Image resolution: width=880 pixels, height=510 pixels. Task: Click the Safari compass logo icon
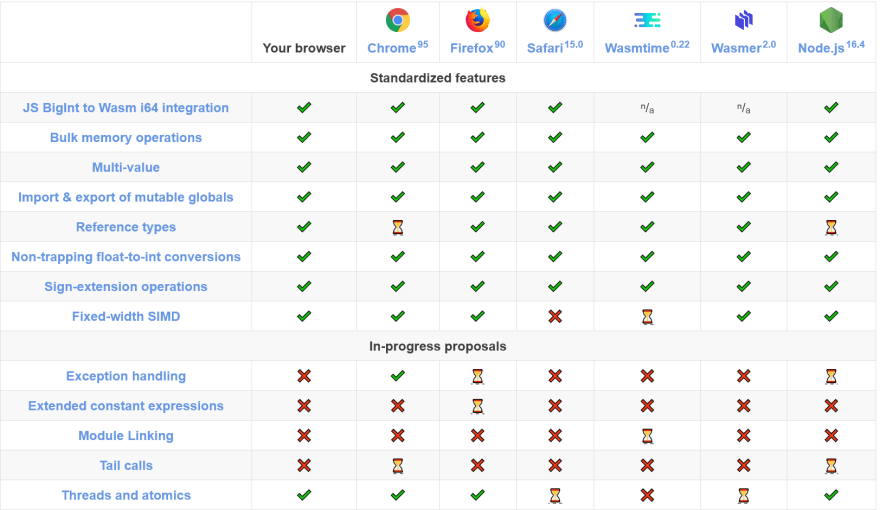click(x=554, y=21)
